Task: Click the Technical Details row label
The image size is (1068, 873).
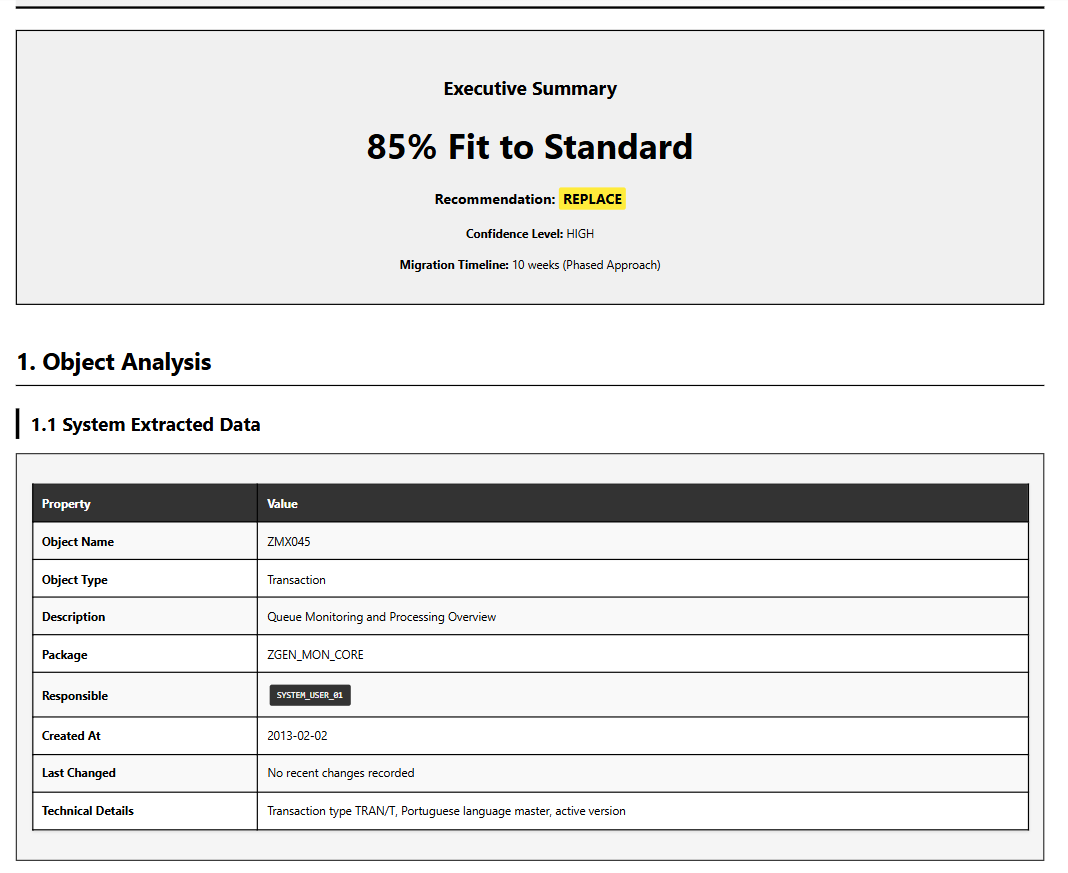Action: 88,811
